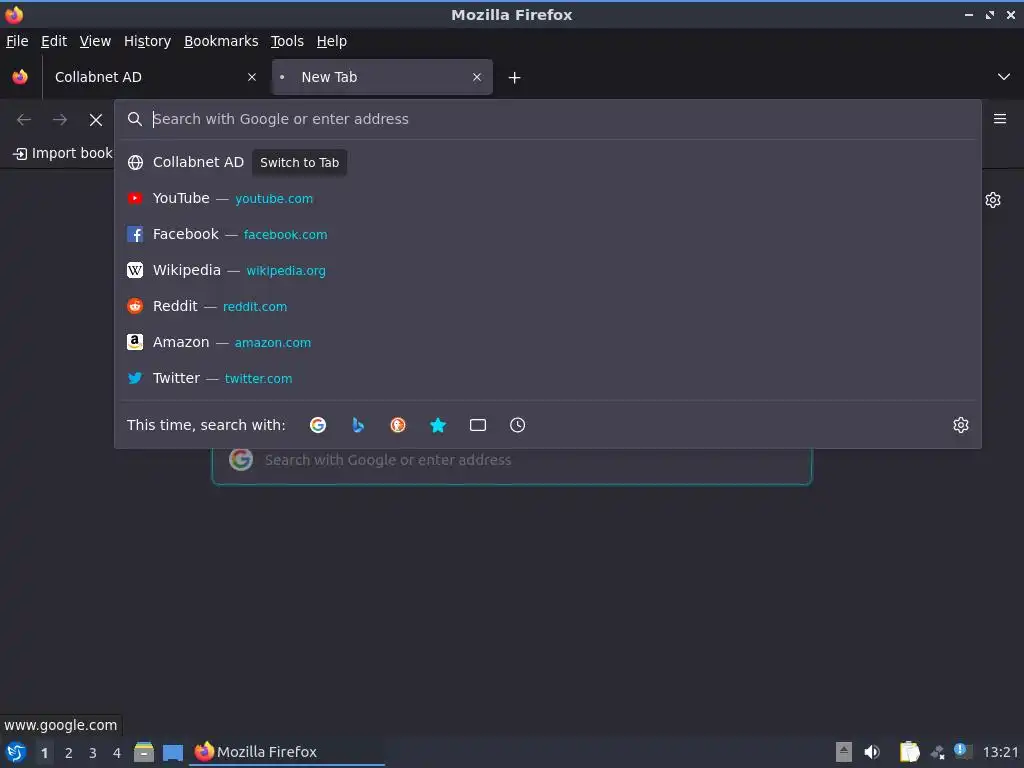This screenshot has height=768, width=1024.
Task: Go back using the back arrow
Action: click(x=24, y=120)
